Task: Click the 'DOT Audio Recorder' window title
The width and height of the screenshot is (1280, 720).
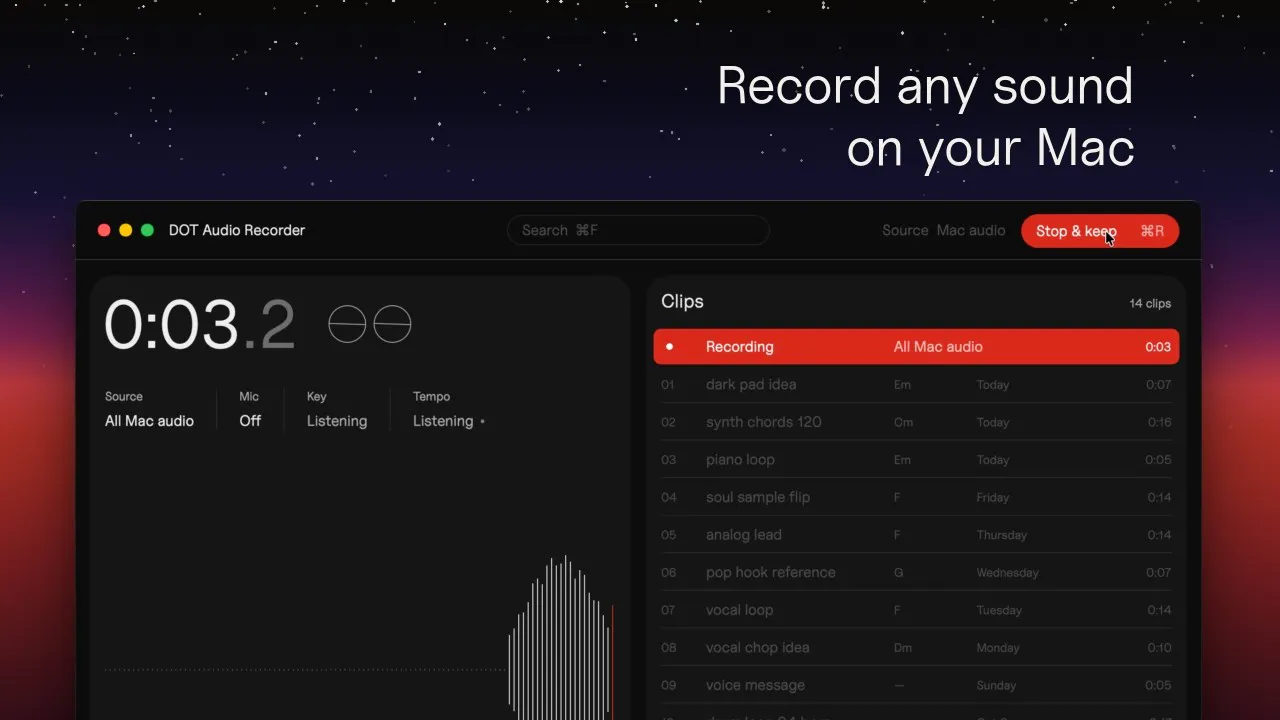Action: point(237,230)
